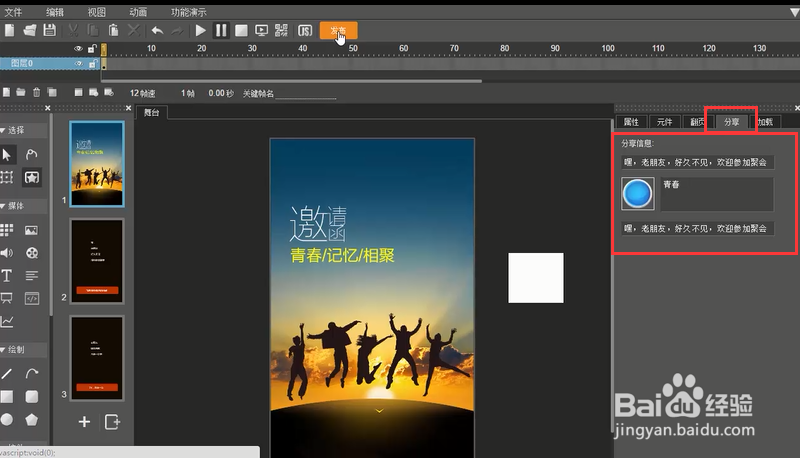
Task: Insert an HTML code embed element
Action: (32, 298)
